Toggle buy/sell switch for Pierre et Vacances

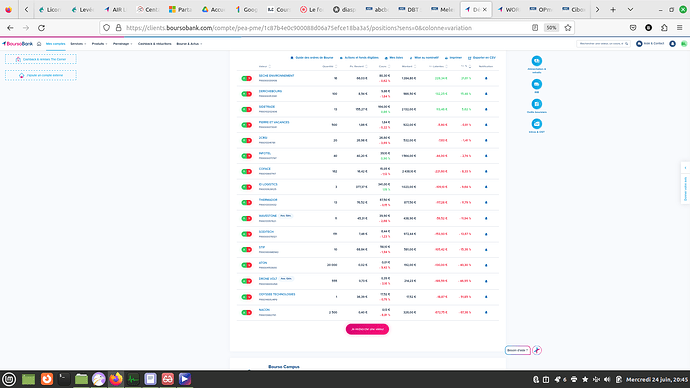tap(246, 125)
